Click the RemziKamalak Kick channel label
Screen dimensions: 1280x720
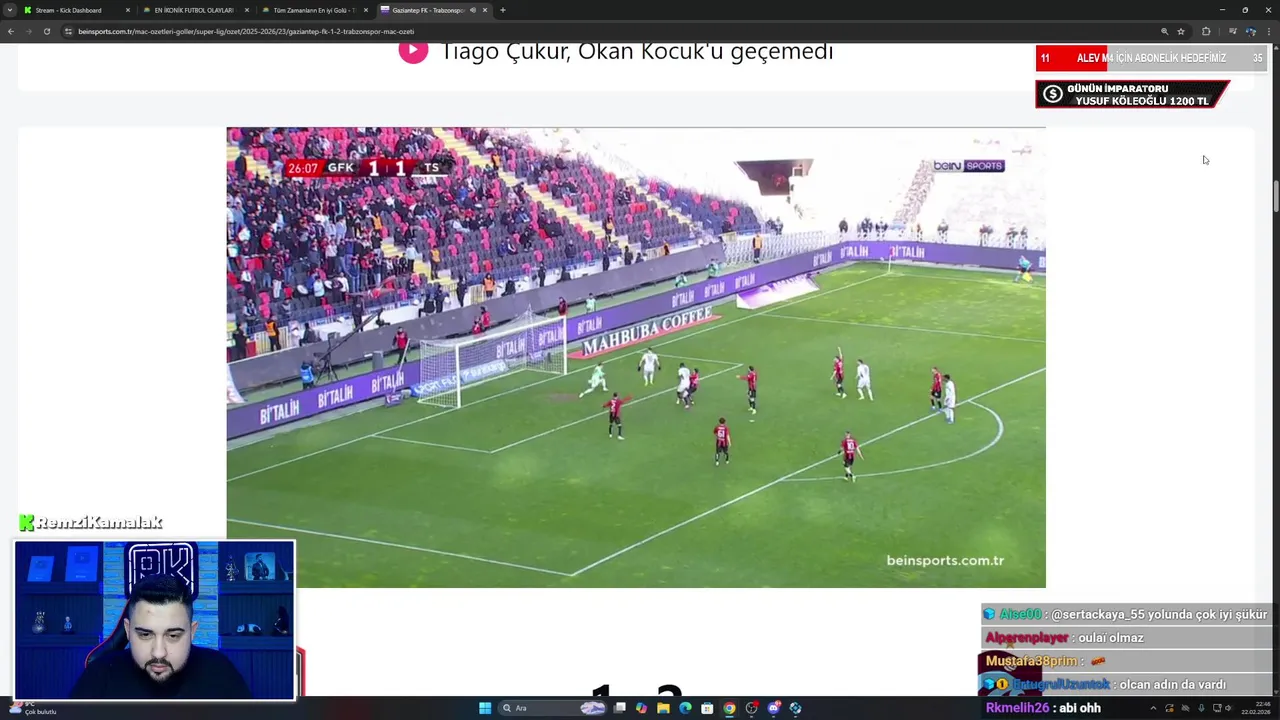[91, 523]
